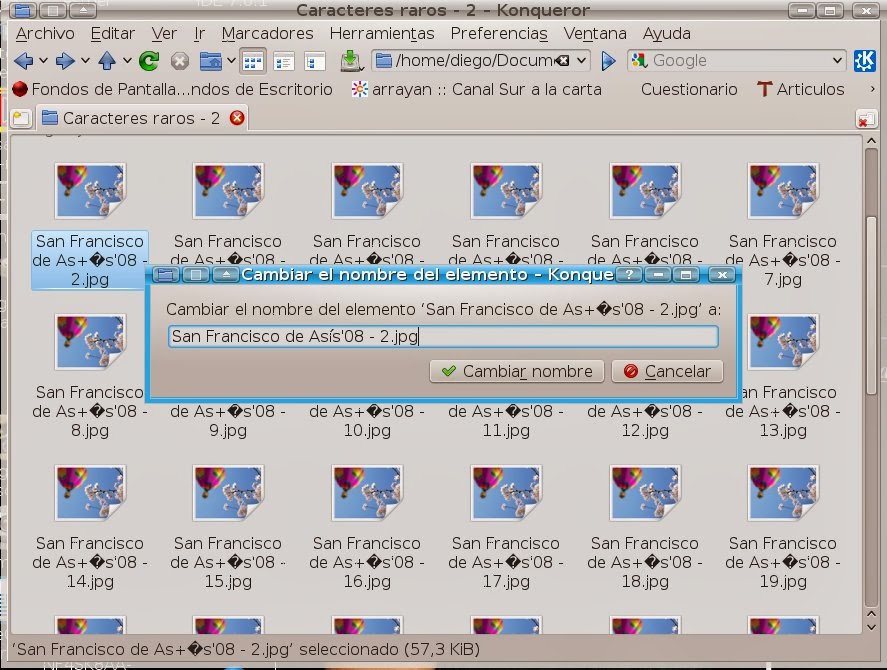Click the scroll down arrow at scrollbar bottom
887x670 pixels.
pyautogui.click(x=871, y=626)
